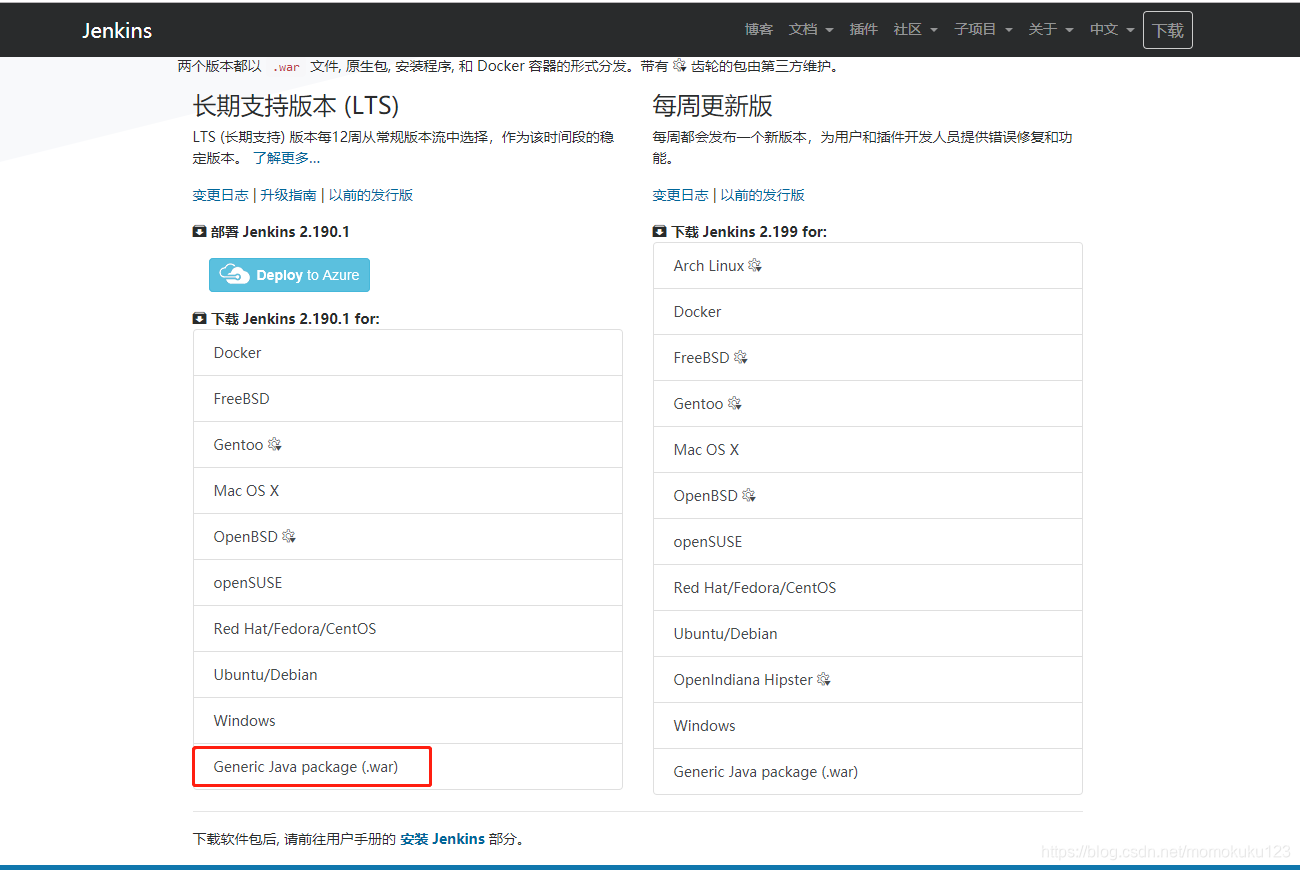Open the LTS 变更日志 link
This screenshot has width=1300, height=870.
click(x=220, y=194)
